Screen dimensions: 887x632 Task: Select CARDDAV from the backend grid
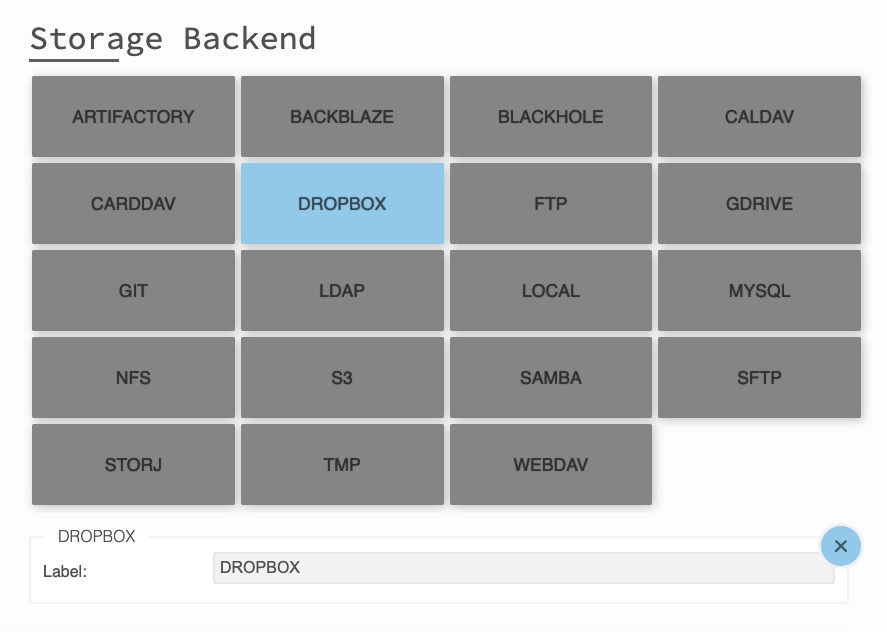coord(133,203)
